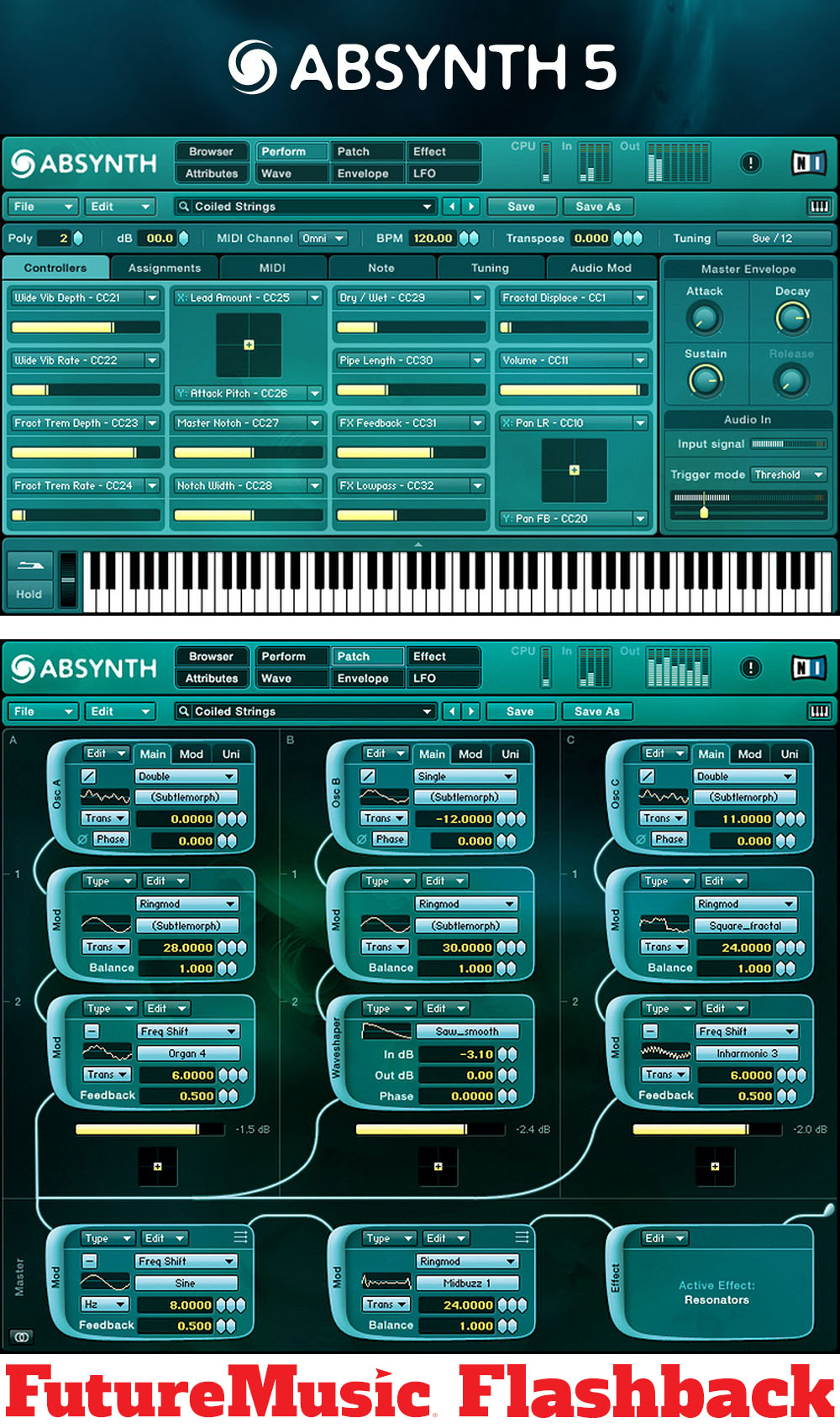This screenshot has width=840, height=1428.
Task: Toggle the keyboard icon in Perform window toolbar
Action: tap(818, 207)
